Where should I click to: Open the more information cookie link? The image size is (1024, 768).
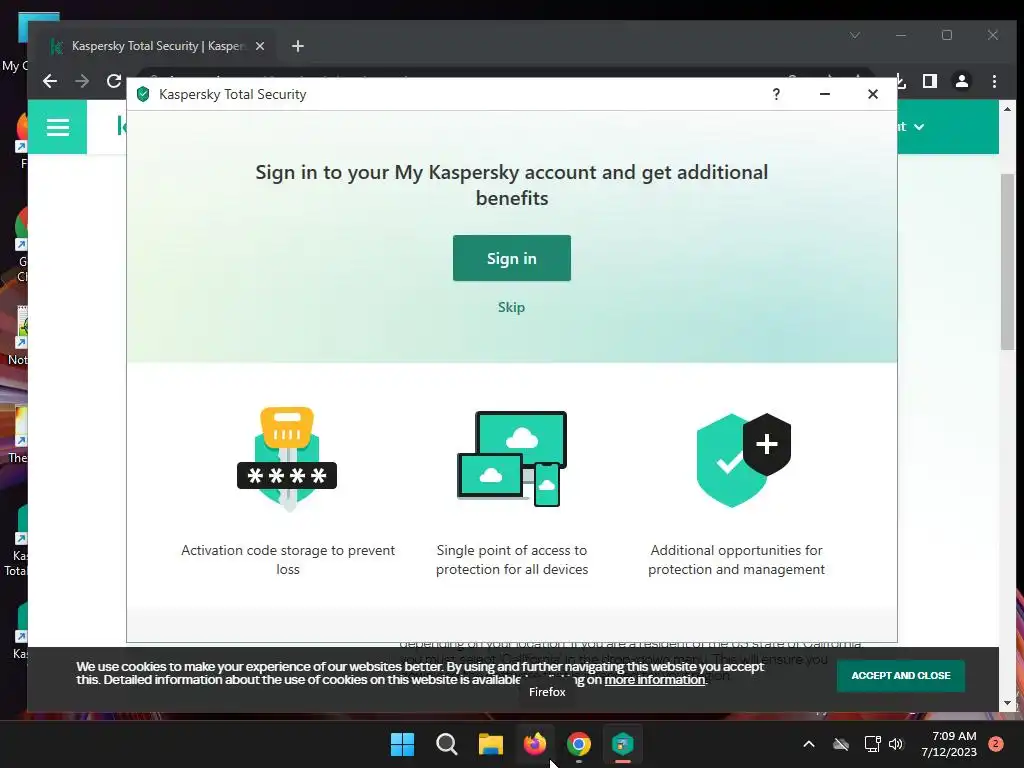point(655,680)
